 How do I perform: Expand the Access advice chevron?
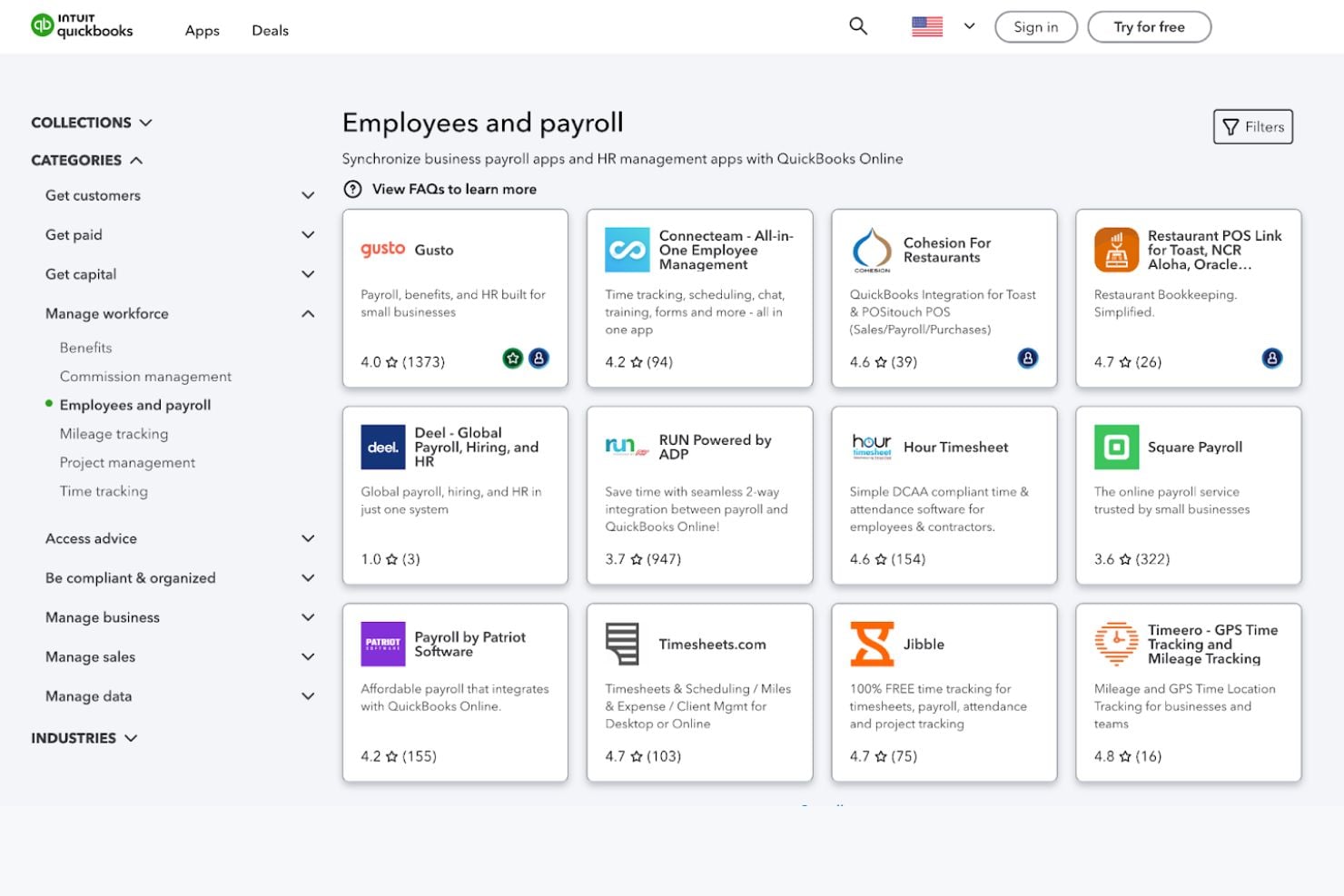click(x=308, y=538)
